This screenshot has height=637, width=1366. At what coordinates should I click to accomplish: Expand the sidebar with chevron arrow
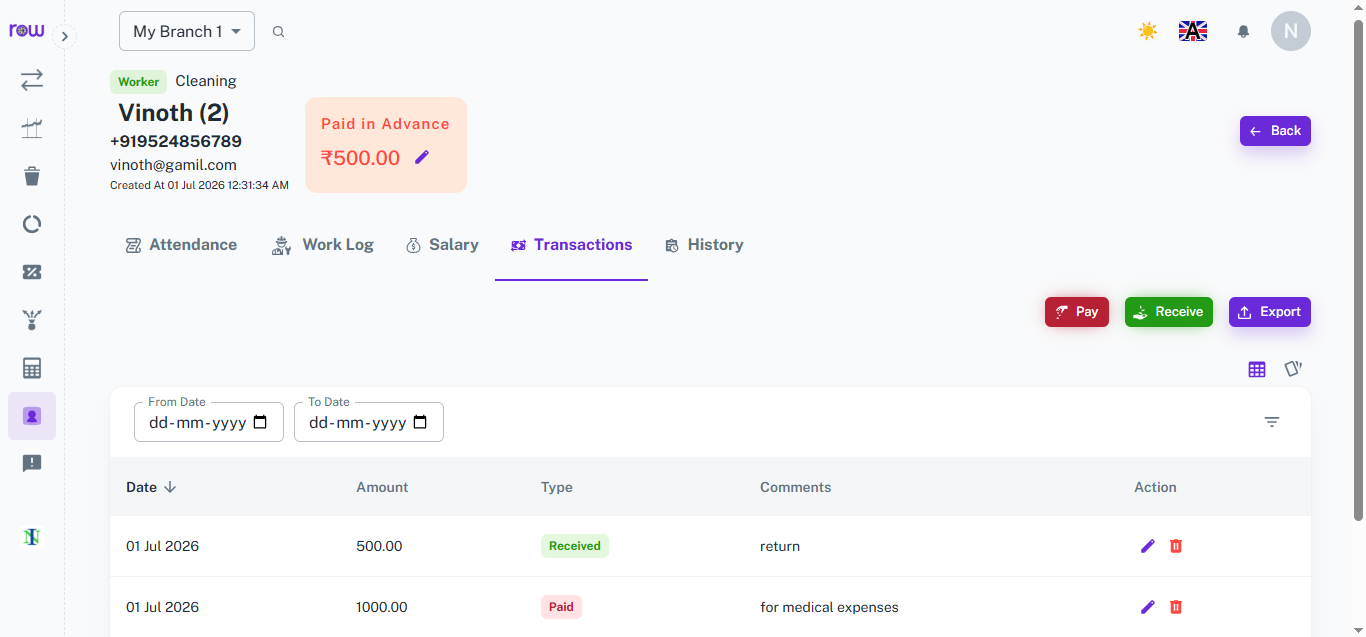point(64,37)
